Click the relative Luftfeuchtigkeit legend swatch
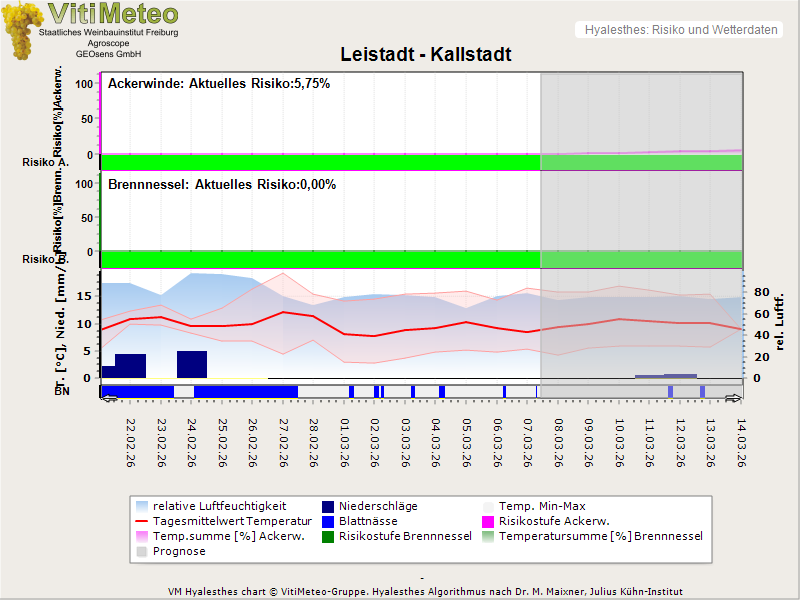 pos(143,507)
